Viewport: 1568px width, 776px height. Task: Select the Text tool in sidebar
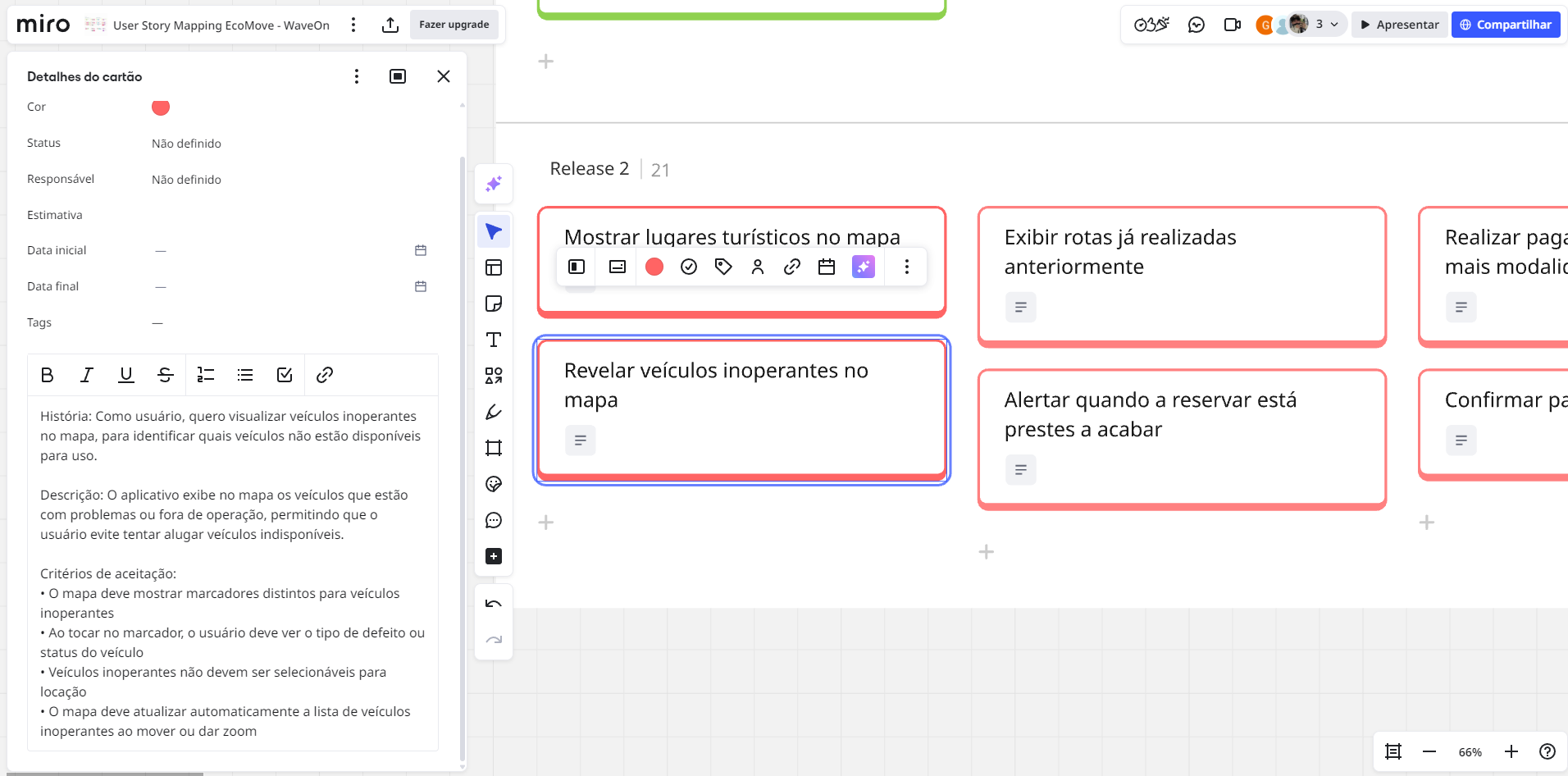494,340
